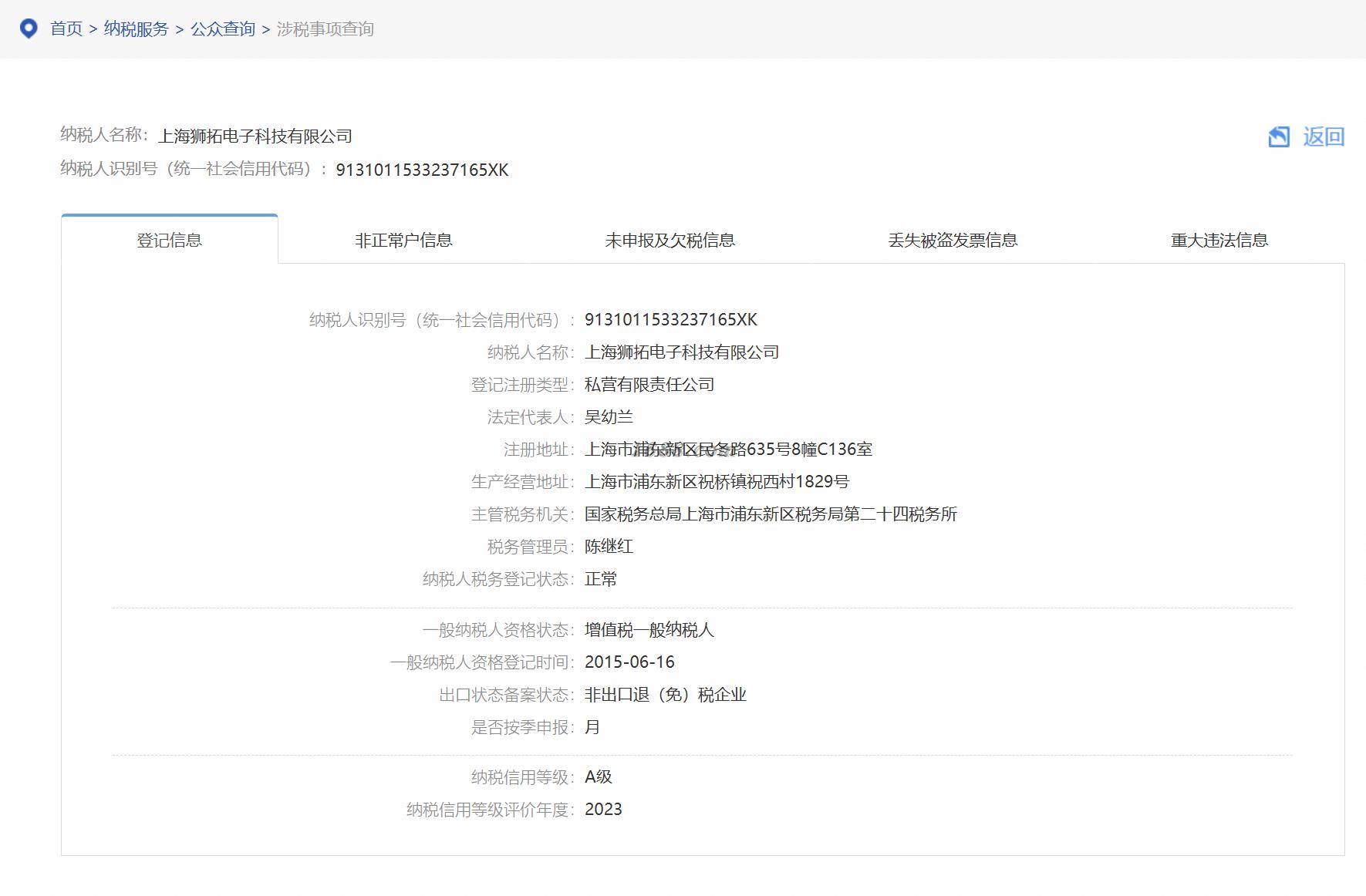Image resolution: width=1366 pixels, height=896 pixels.
Task: Click tax administrator name 陈继红
Action: [x=609, y=547]
